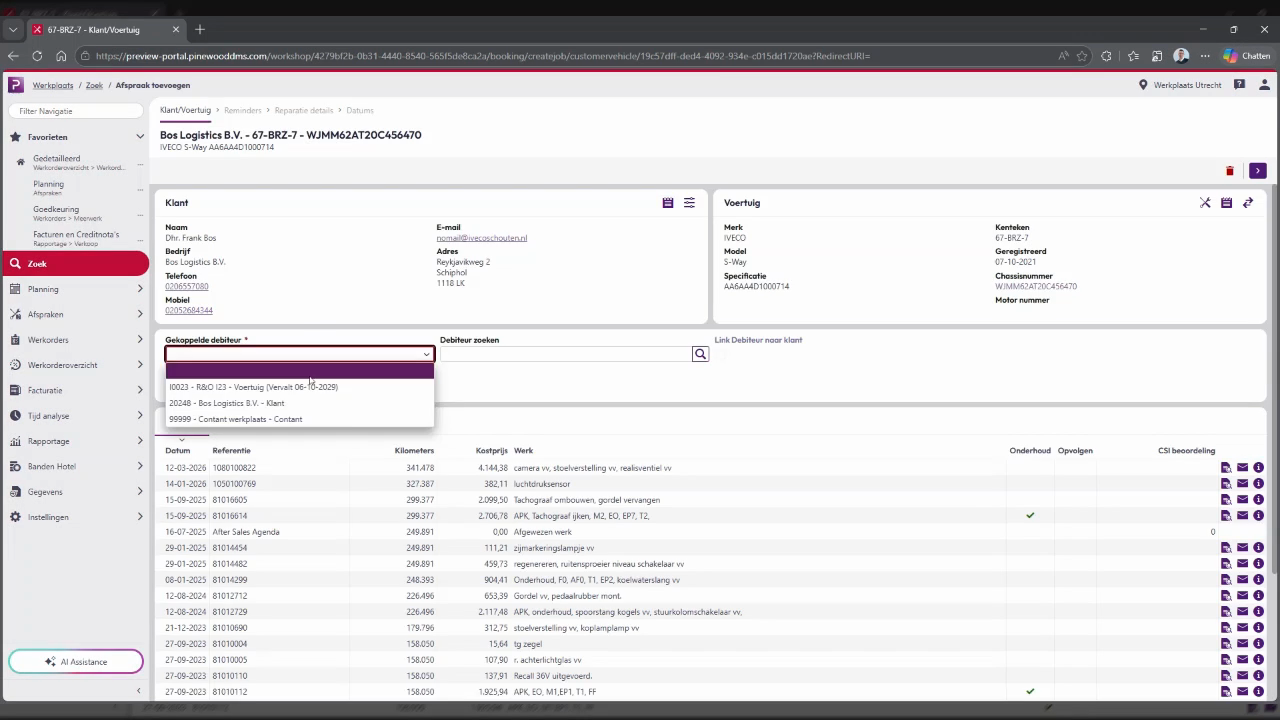Screen dimensions: 1280x720
Task: Show info for the 81012729 row
Action: [x=1258, y=612]
